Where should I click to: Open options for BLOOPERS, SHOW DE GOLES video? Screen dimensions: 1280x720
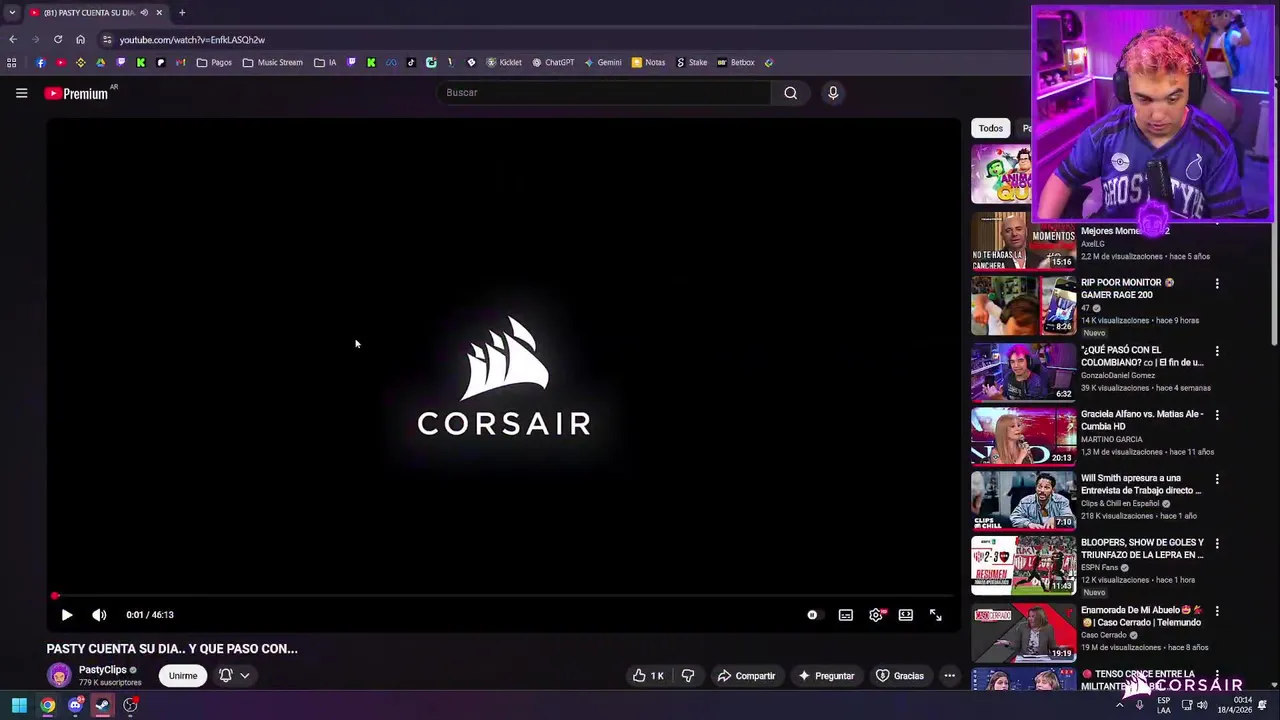coord(1217,543)
